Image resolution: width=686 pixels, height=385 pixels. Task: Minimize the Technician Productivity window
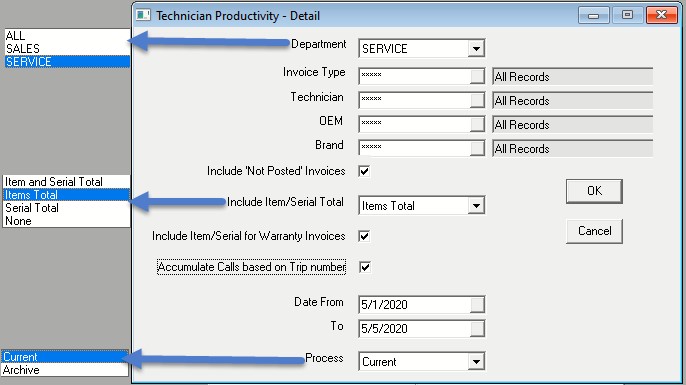tap(593, 15)
